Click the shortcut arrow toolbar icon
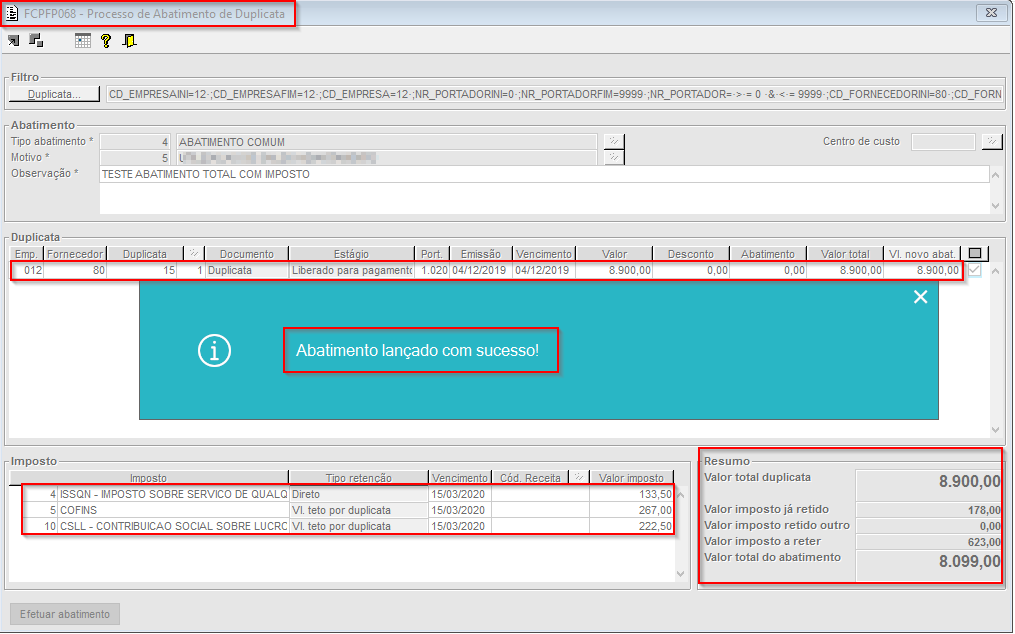1015x634 pixels. click(13, 41)
